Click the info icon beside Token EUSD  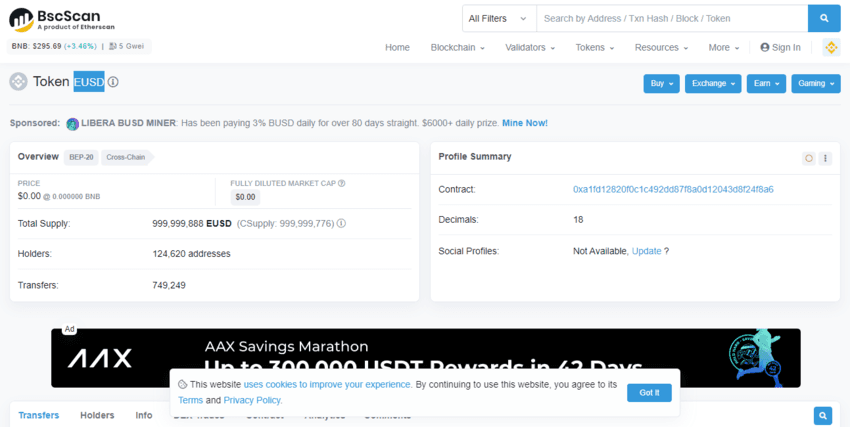(113, 82)
